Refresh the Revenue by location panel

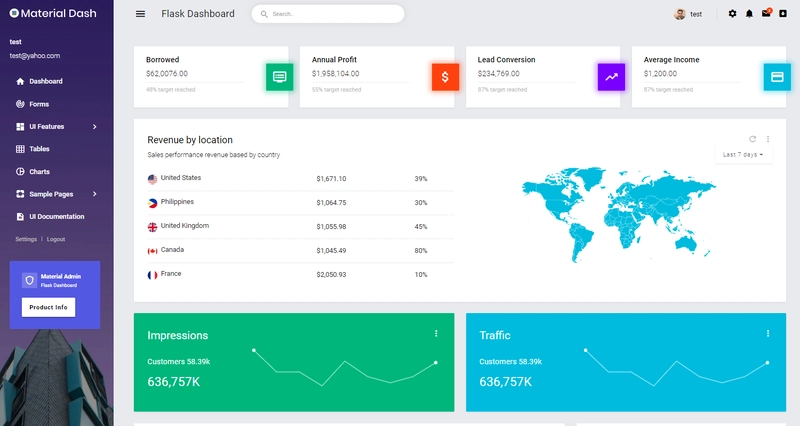point(752,139)
